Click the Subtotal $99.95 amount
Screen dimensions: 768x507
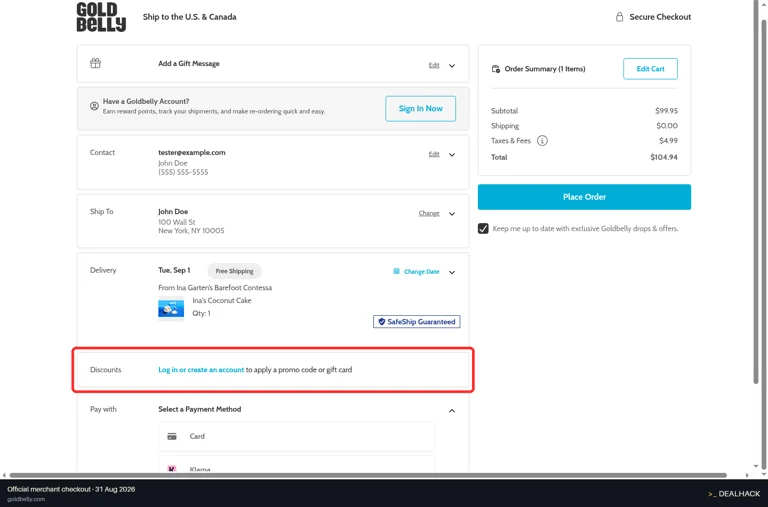(x=666, y=111)
